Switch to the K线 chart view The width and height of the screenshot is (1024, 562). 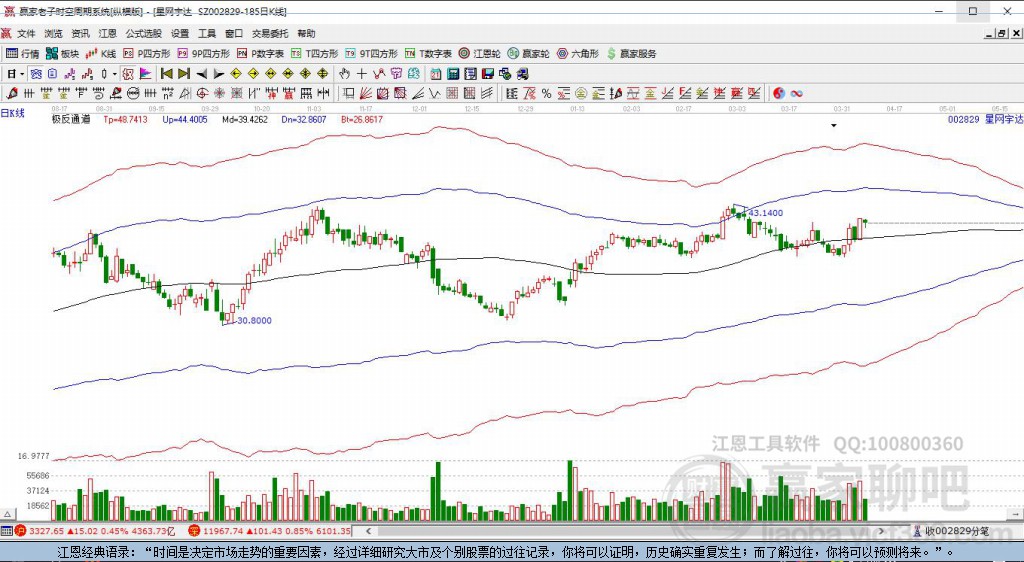click(101, 54)
